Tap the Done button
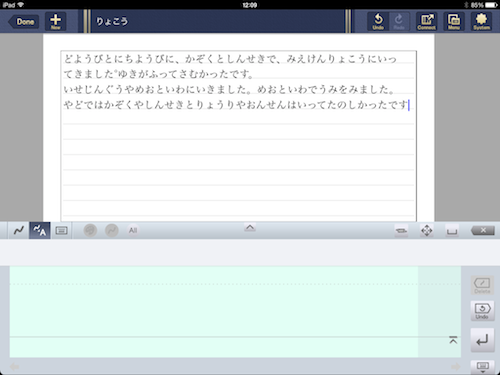Screen dimensions: 500x375 tap(23, 22)
